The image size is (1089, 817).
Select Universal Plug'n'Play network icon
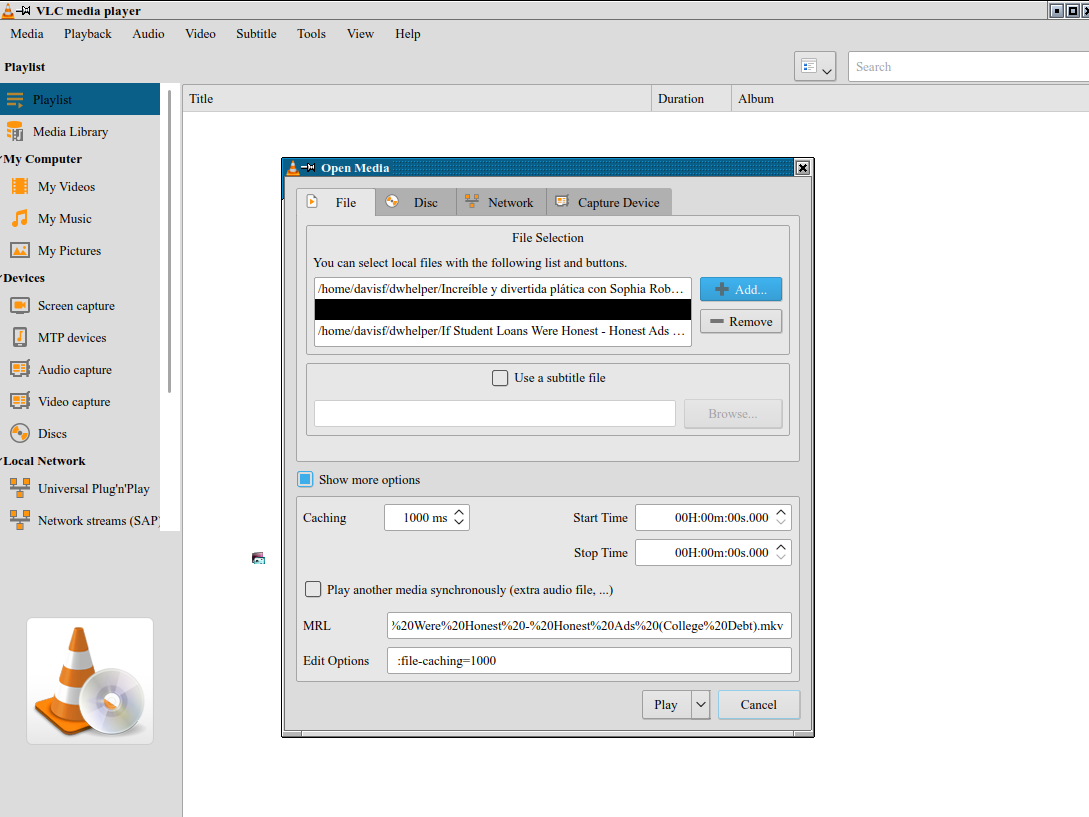click(x=20, y=488)
